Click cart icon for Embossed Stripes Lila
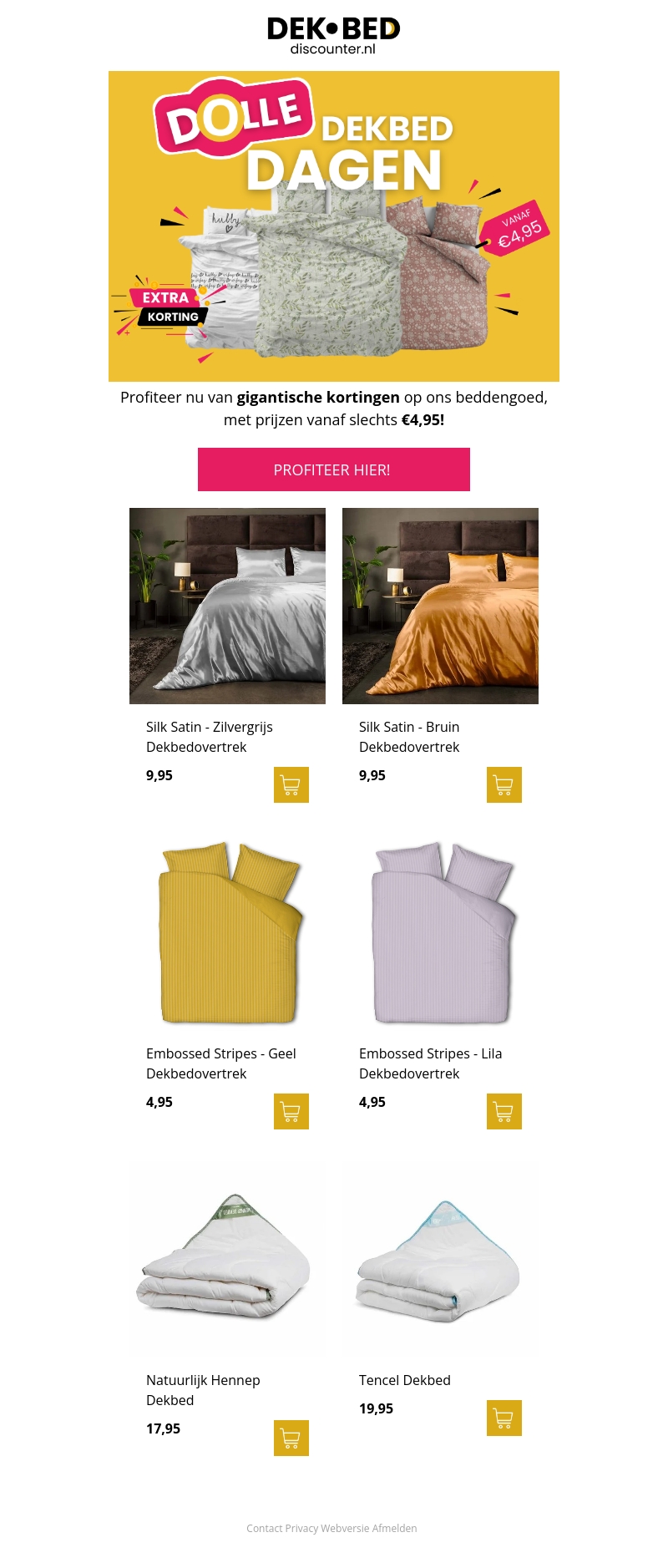The image size is (668, 1568). coord(504,1111)
